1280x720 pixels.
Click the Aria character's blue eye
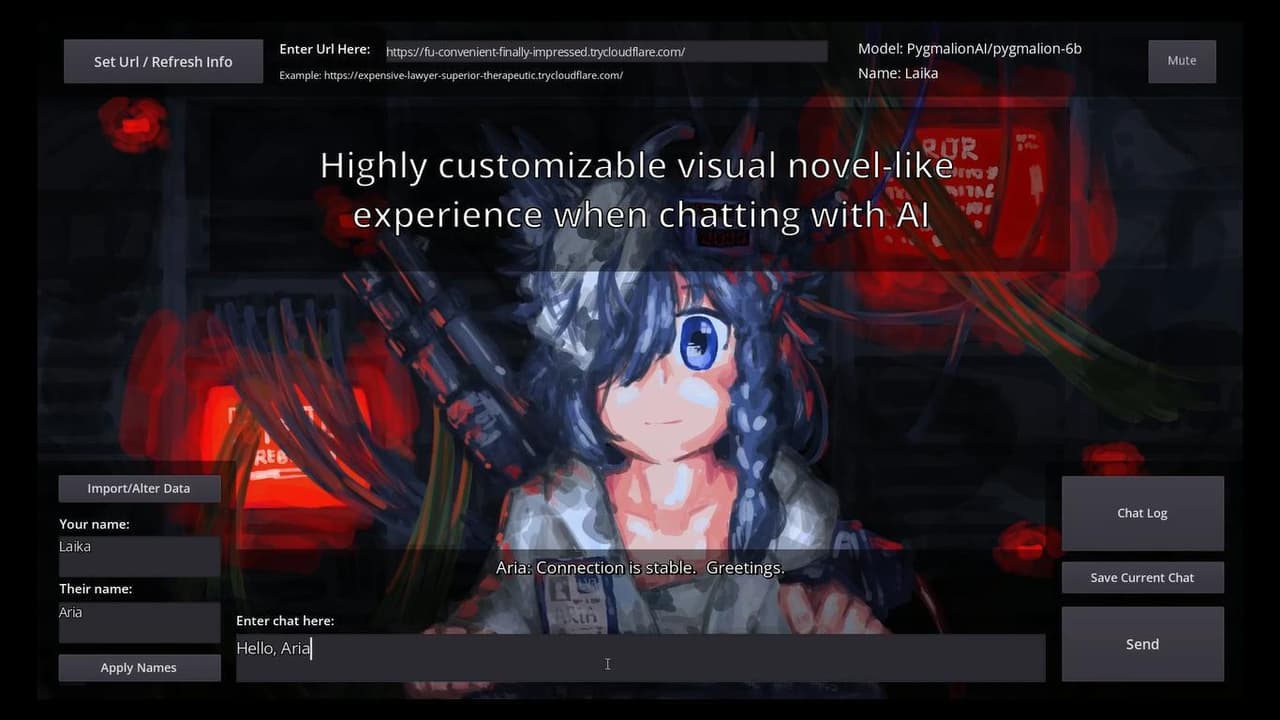coord(699,342)
